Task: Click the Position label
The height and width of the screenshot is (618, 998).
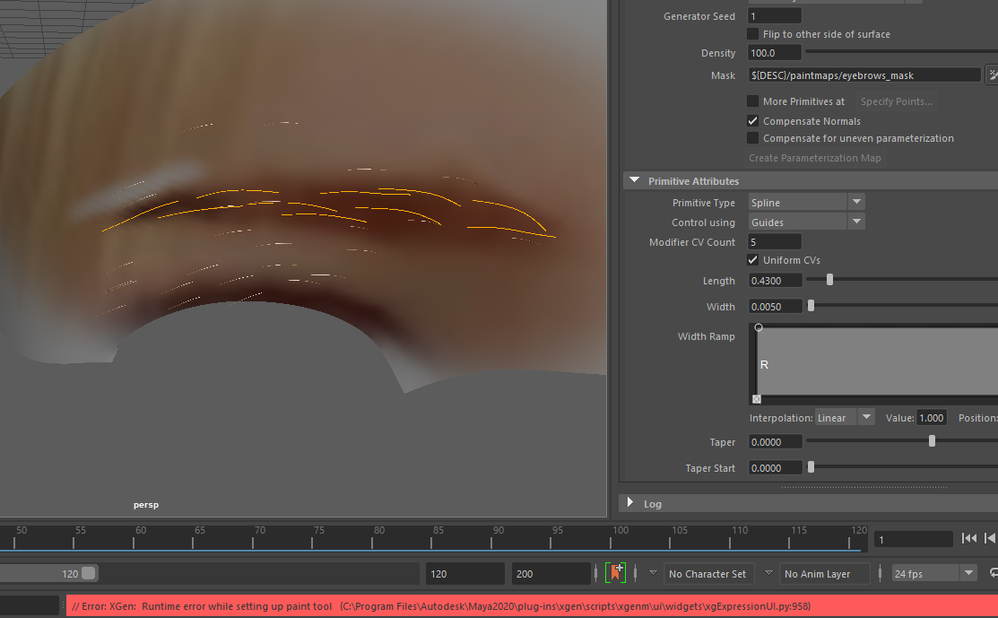Action: (978, 418)
